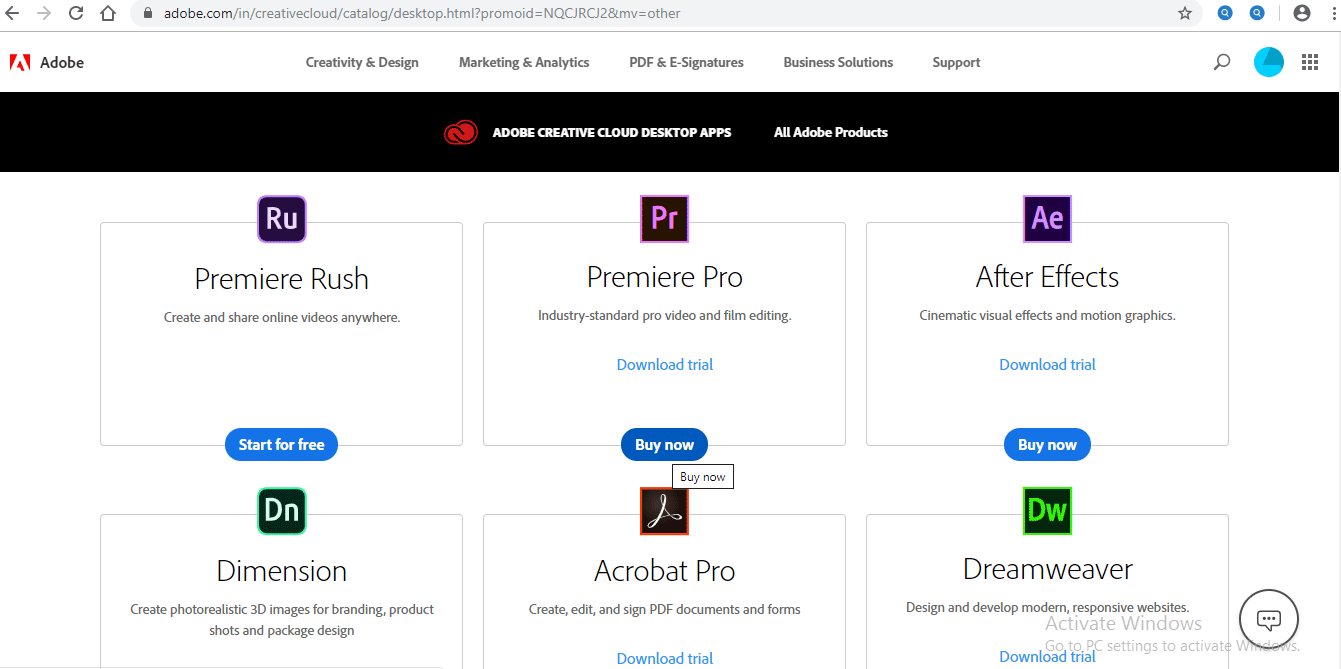Open the Creativity & Design menu
The image size is (1341, 669).
(362, 62)
